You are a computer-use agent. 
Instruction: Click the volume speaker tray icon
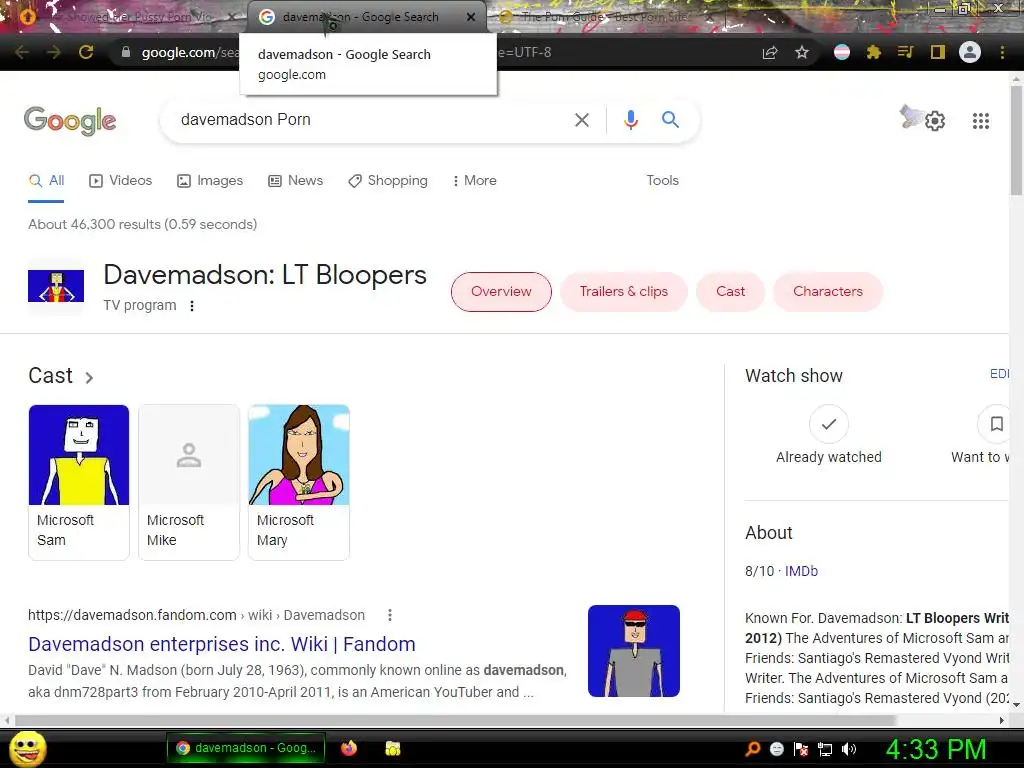pyautogui.click(x=849, y=749)
